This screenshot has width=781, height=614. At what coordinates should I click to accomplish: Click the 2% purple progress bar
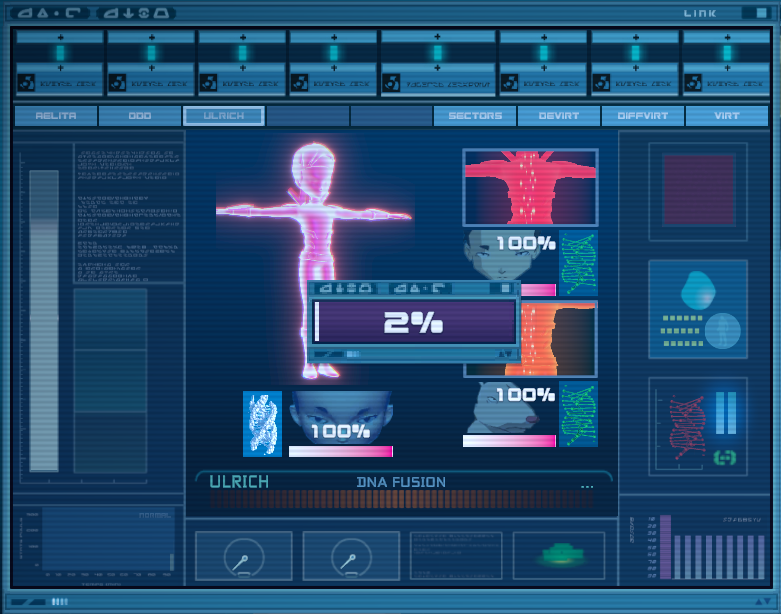pos(413,322)
